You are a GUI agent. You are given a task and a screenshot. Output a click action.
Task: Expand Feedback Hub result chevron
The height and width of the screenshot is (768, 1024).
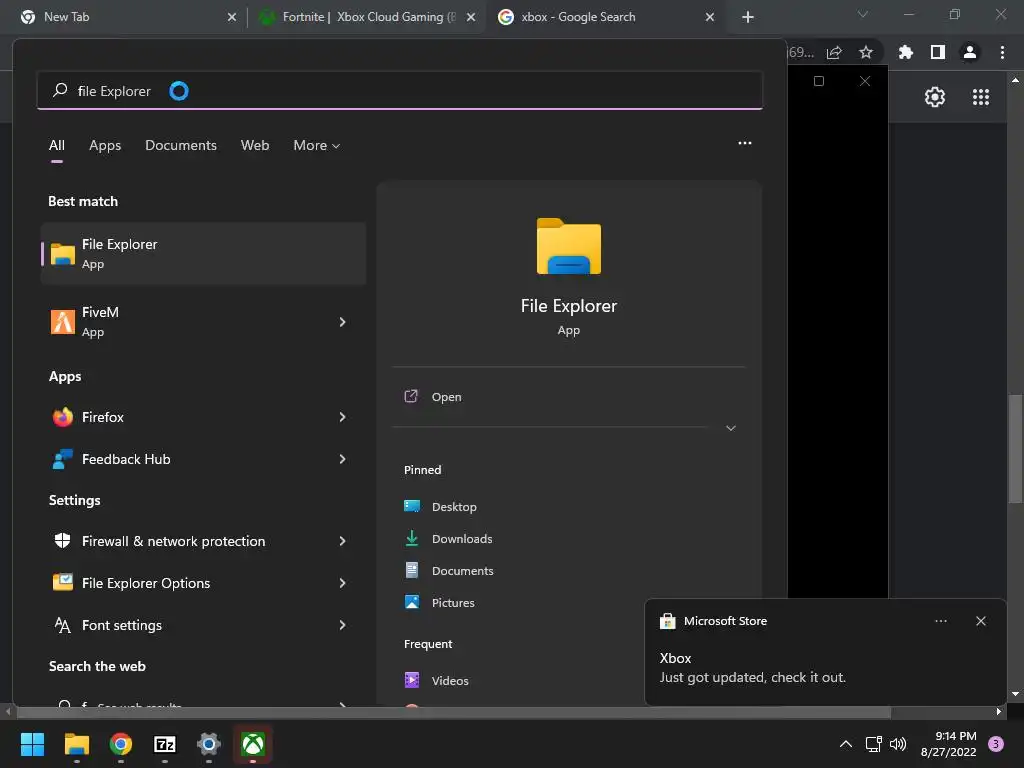pos(342,459)
